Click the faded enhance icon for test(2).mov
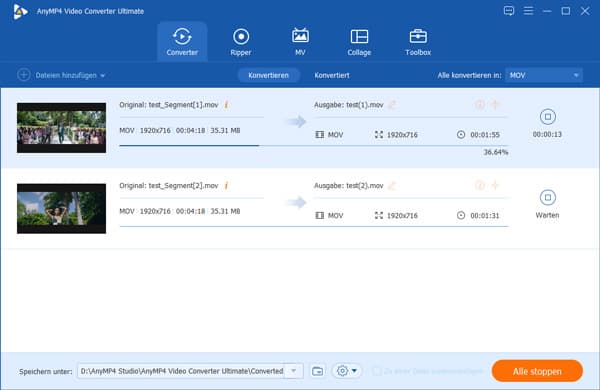600x390 pixels. coord(496,186)
